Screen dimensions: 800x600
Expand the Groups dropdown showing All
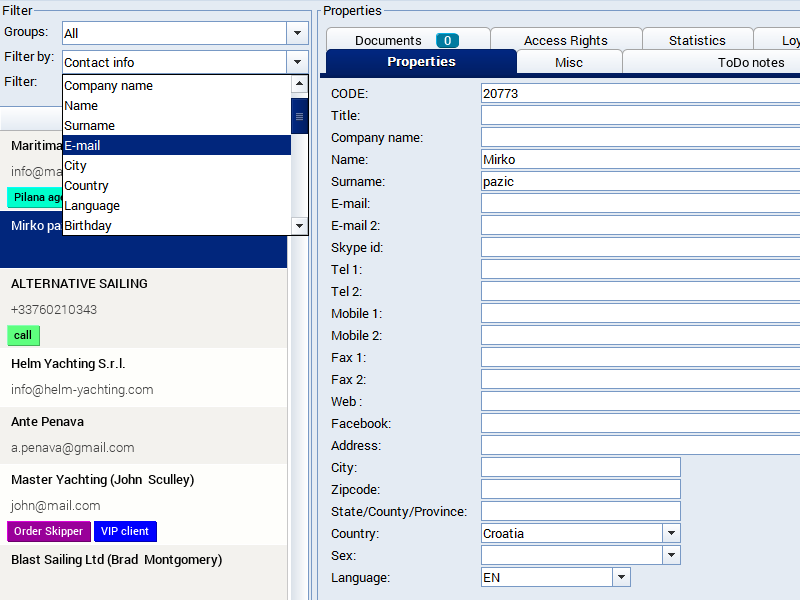297,33
